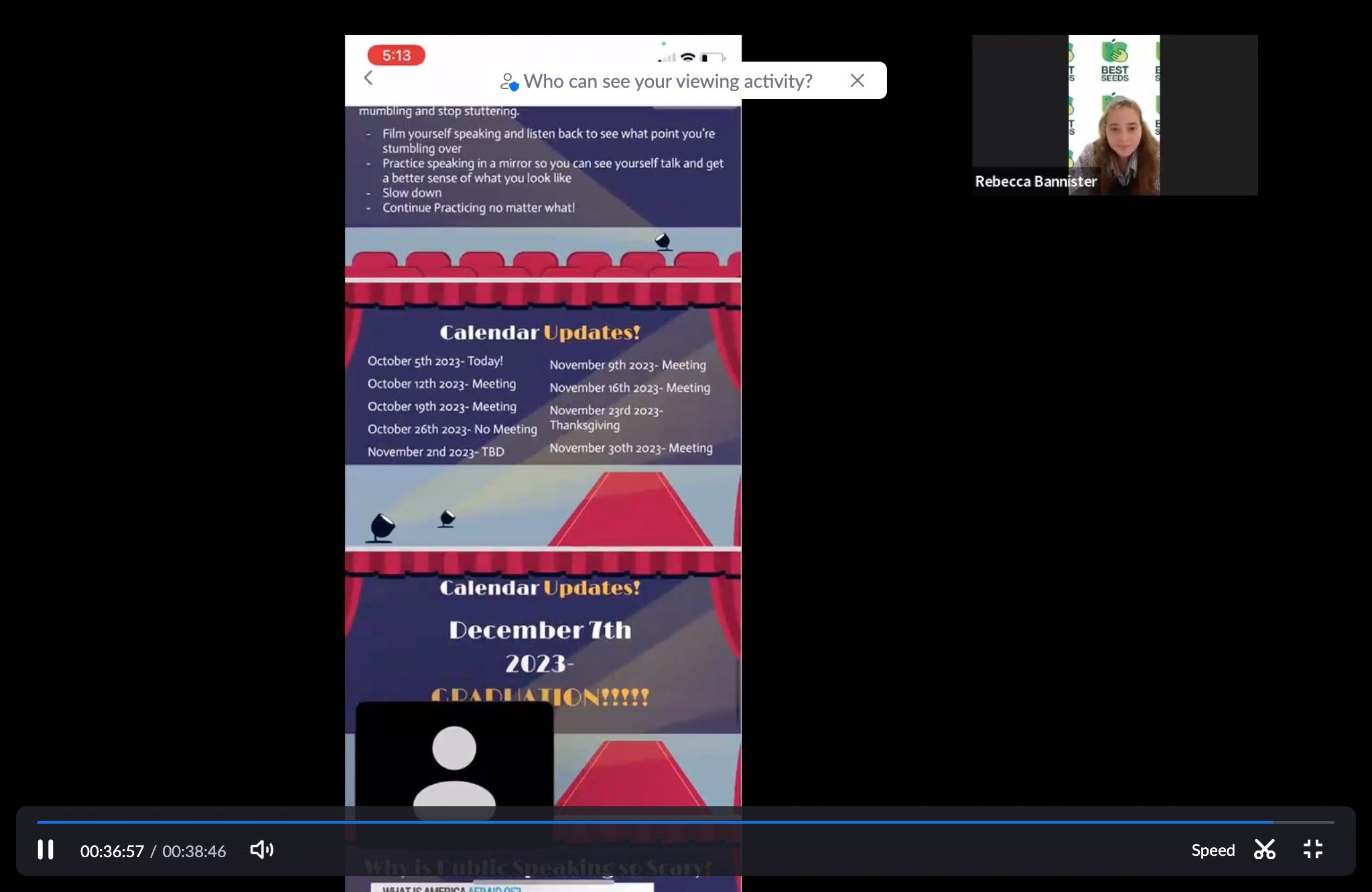Dismiss the viewing activity notification with the X
This screenshot has width=1372, height=892.
click(857, 80)
